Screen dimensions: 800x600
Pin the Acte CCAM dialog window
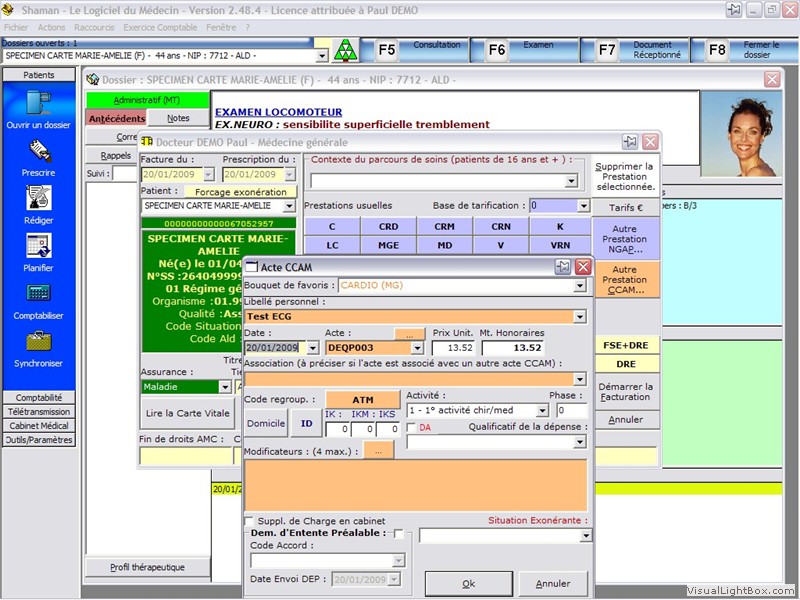click(x=563, y=266)
